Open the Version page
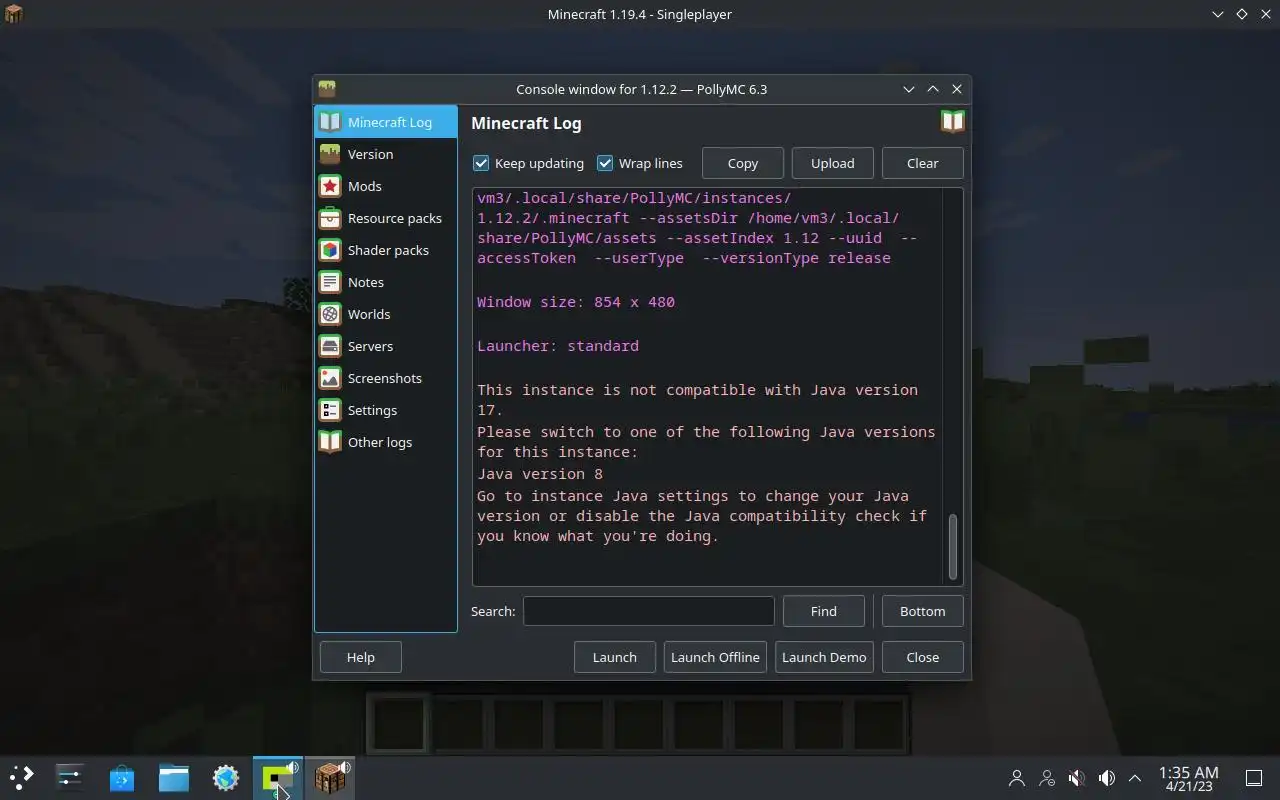Screen dimensions: 1280x800 tap(385, 154)
